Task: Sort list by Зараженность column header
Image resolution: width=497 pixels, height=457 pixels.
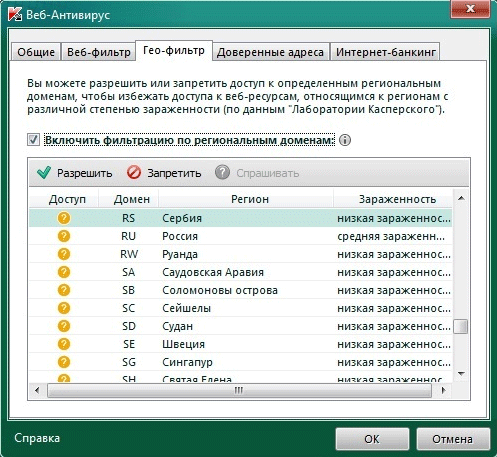Action: coord(397,199)
